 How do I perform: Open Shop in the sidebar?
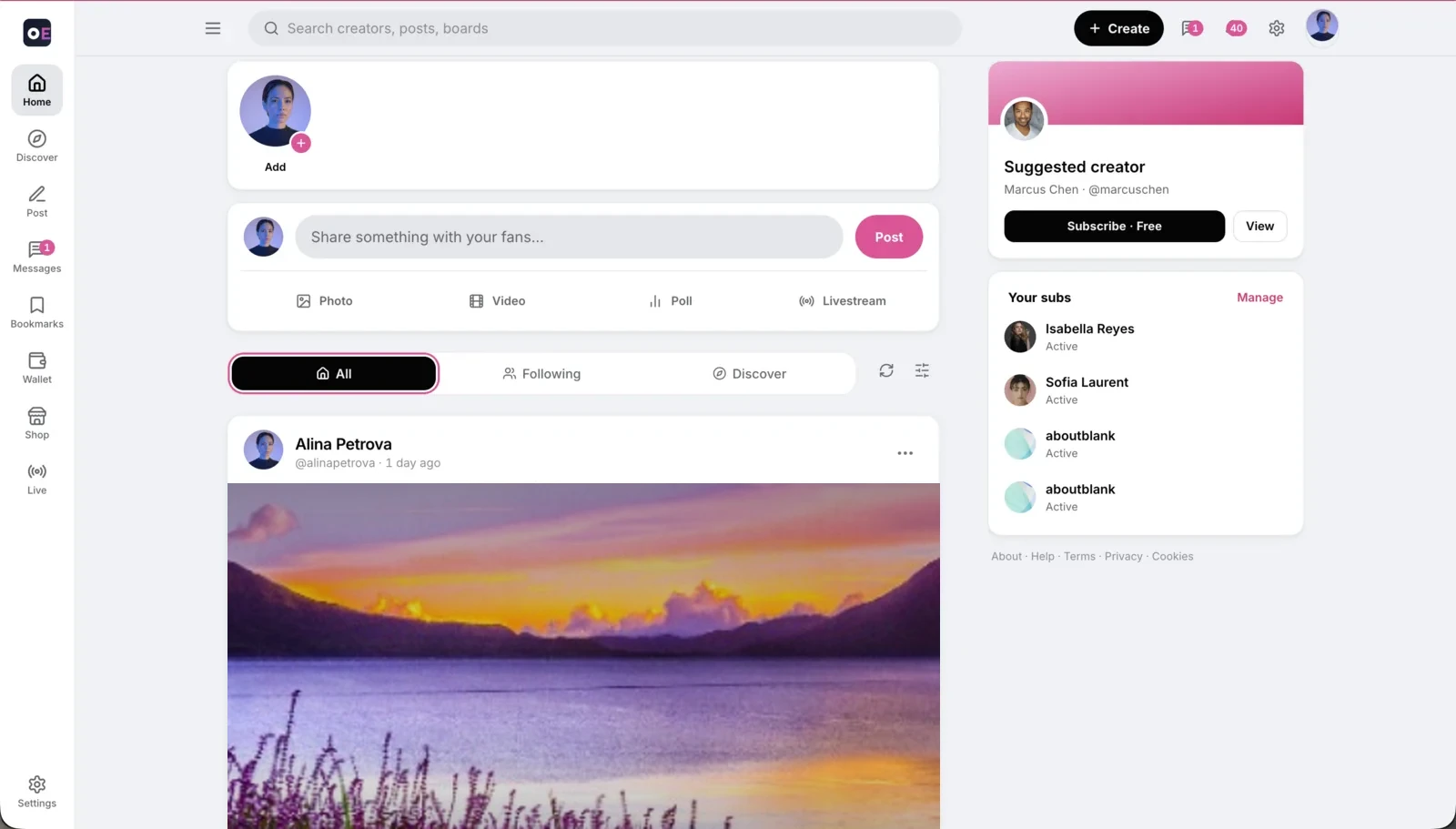(36, 423)
